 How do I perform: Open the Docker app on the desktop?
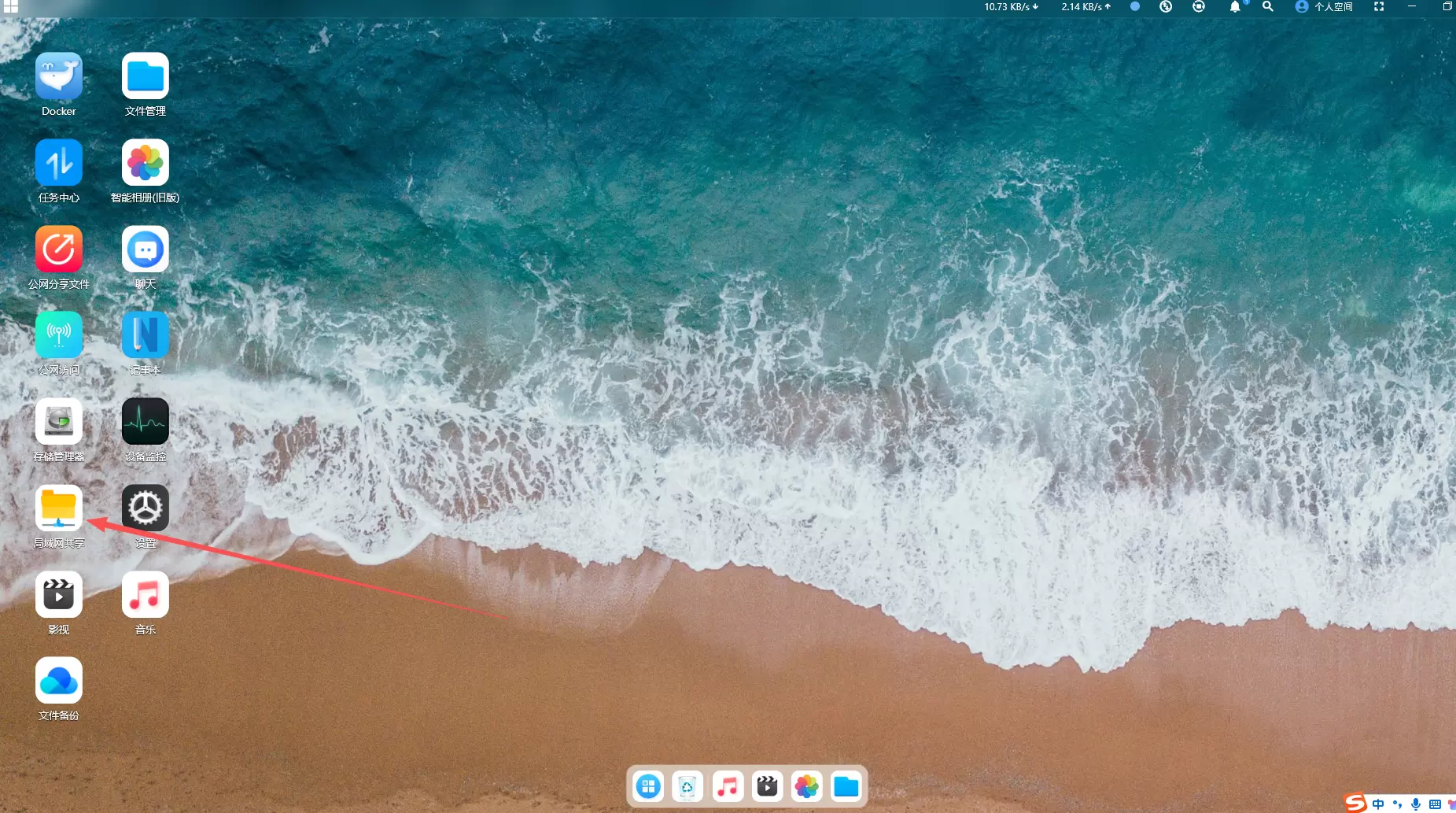(x=59, y=76)
